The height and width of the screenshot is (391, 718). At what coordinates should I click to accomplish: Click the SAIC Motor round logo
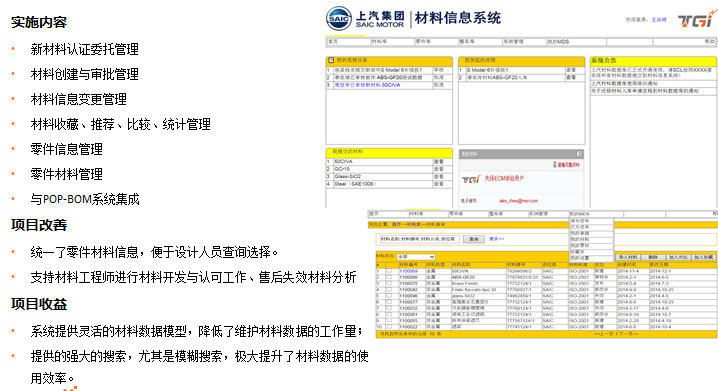tap(338, 19)
